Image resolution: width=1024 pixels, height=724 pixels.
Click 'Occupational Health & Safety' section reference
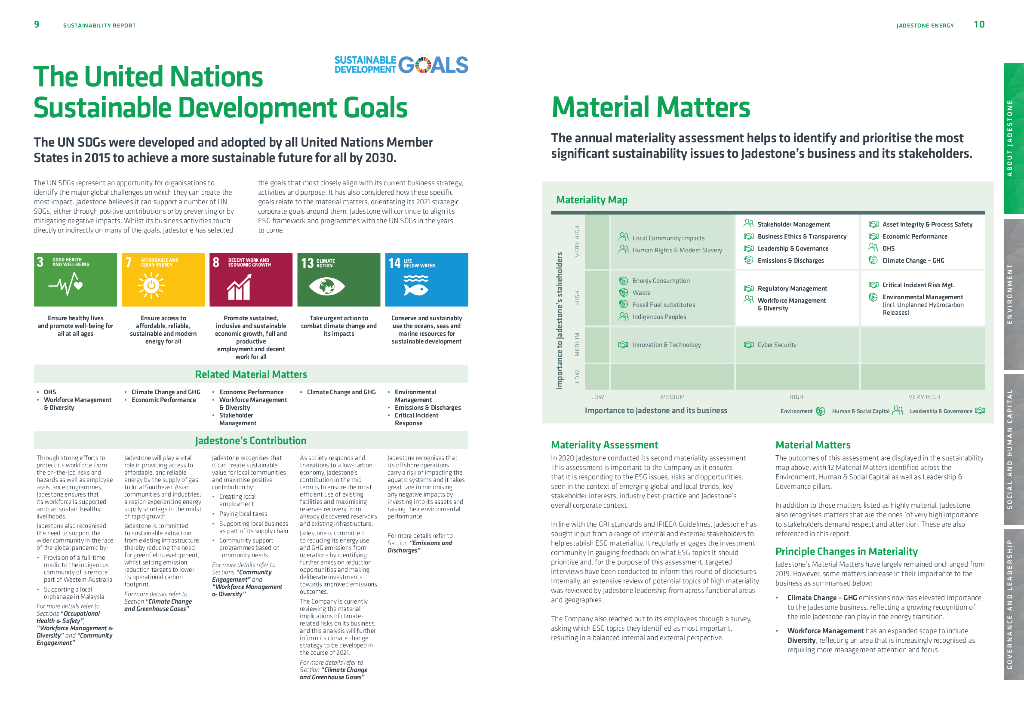68,617
